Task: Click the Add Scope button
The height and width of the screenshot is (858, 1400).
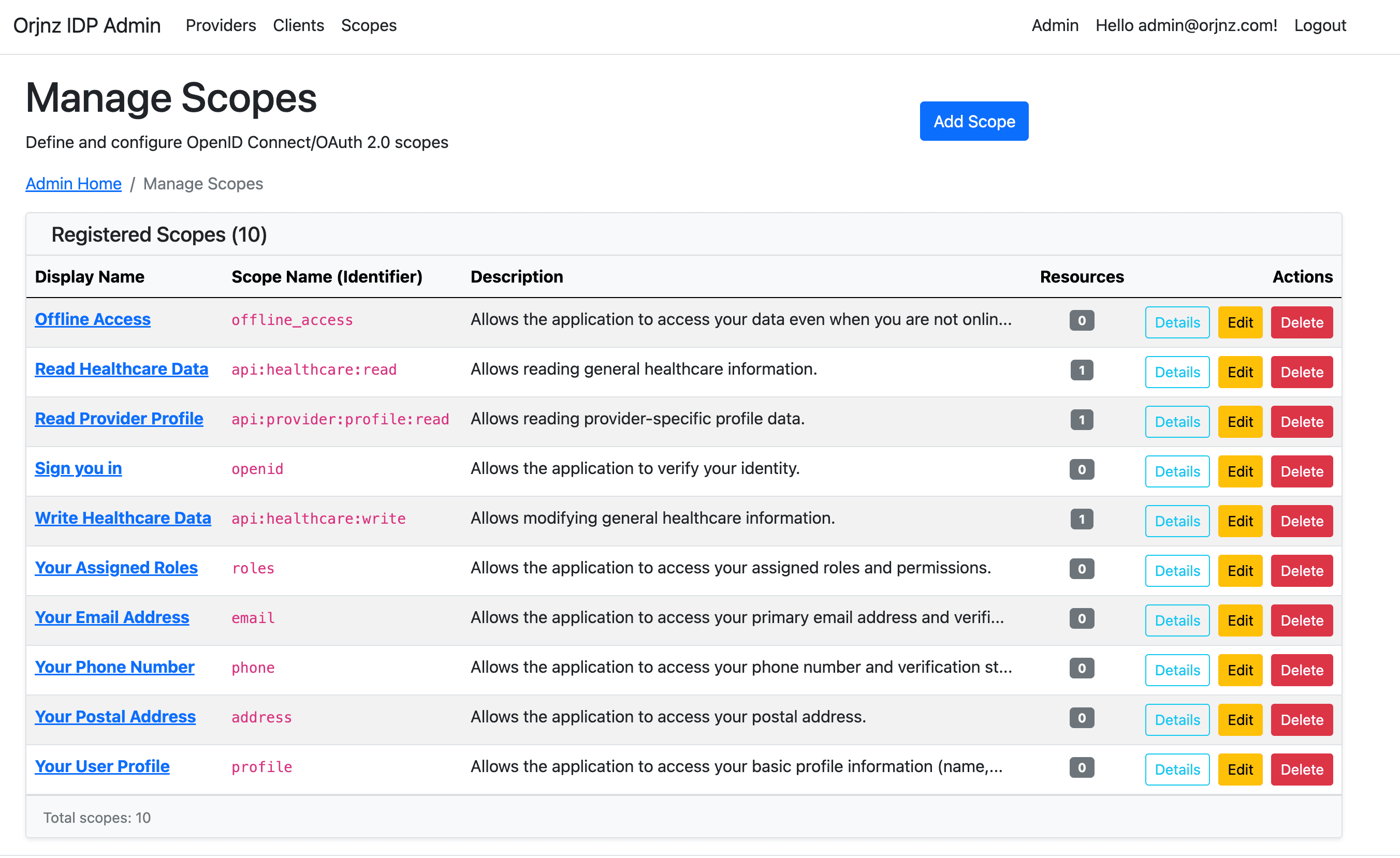Action: click(x=974, y=121)
